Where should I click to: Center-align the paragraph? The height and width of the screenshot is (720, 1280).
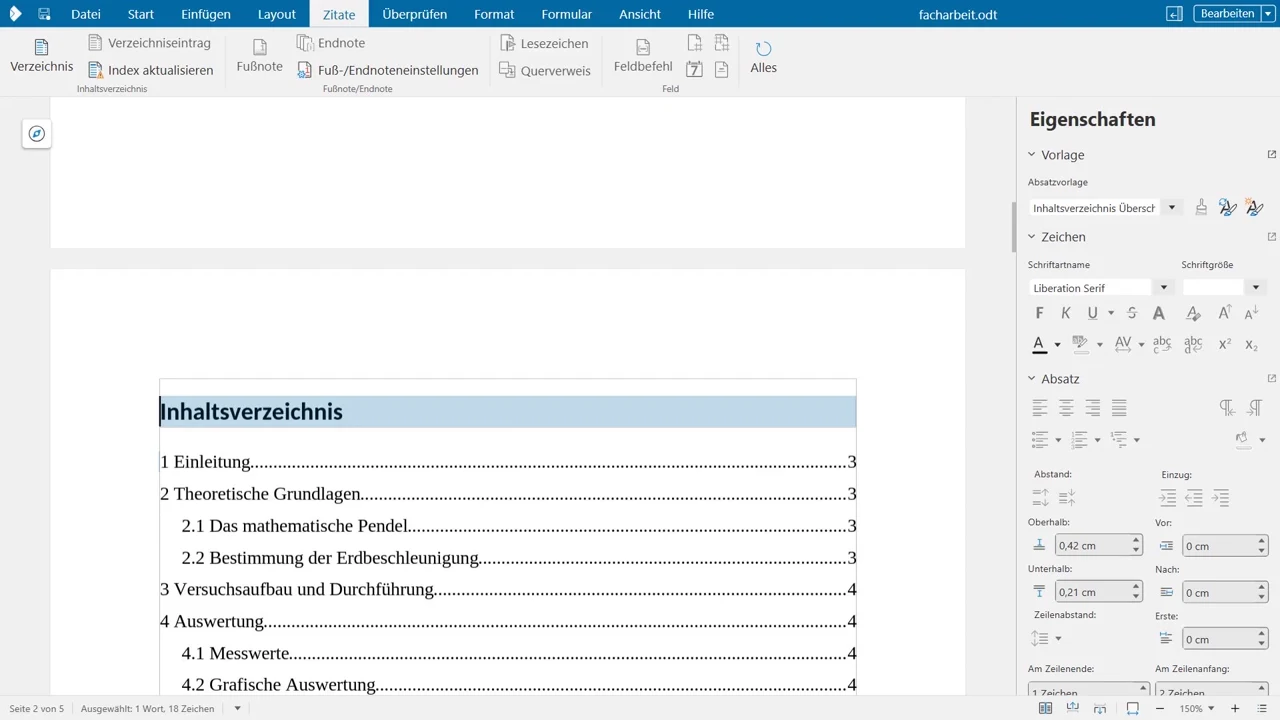[1066, 408]
